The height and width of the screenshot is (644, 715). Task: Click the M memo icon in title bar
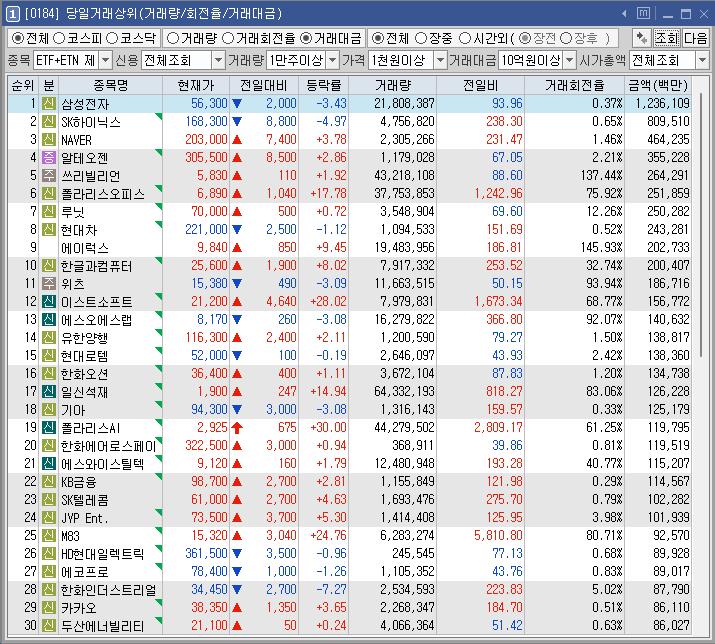click(643, 13)
